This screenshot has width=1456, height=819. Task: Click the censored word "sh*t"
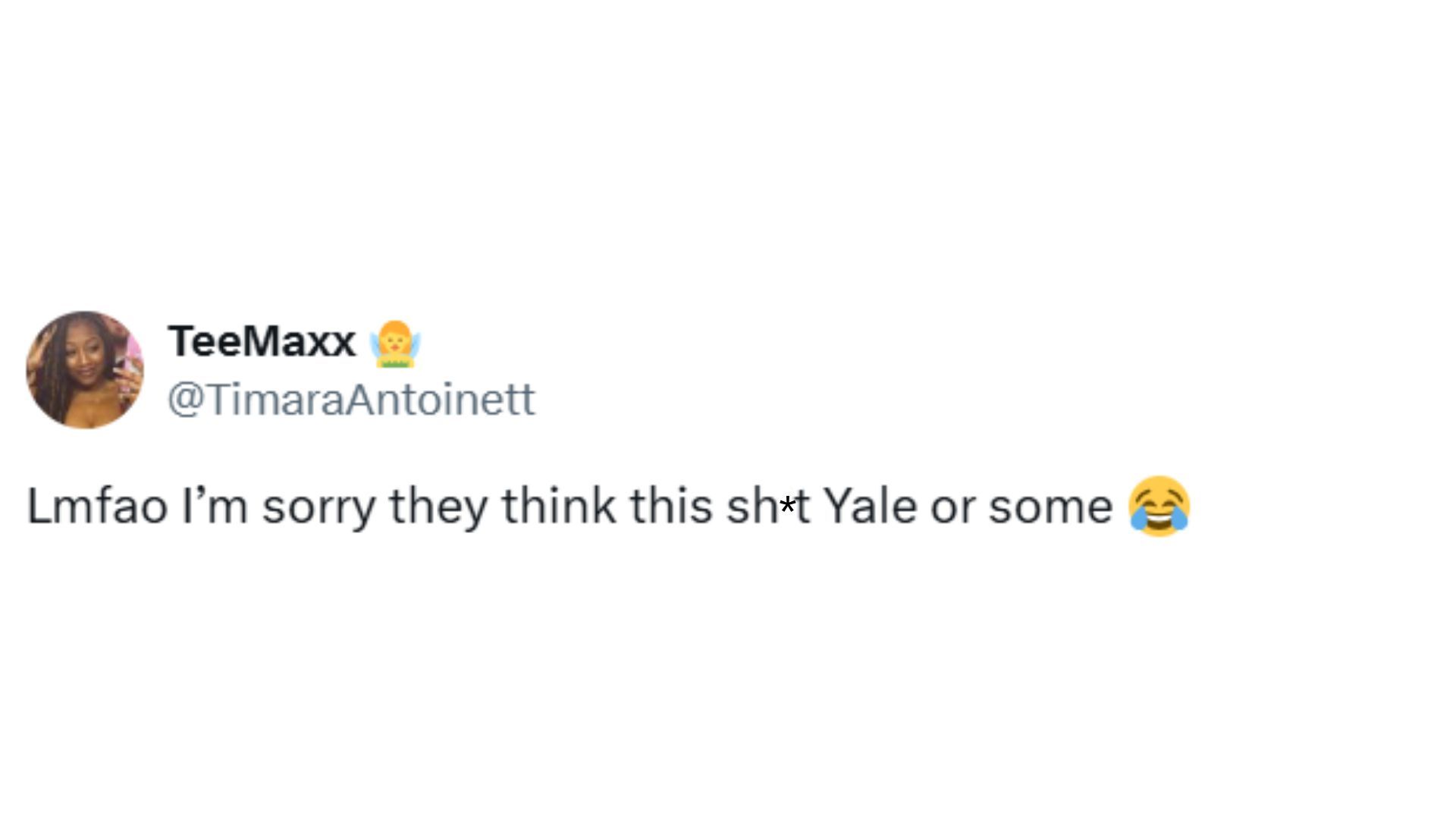coord(768,506)
